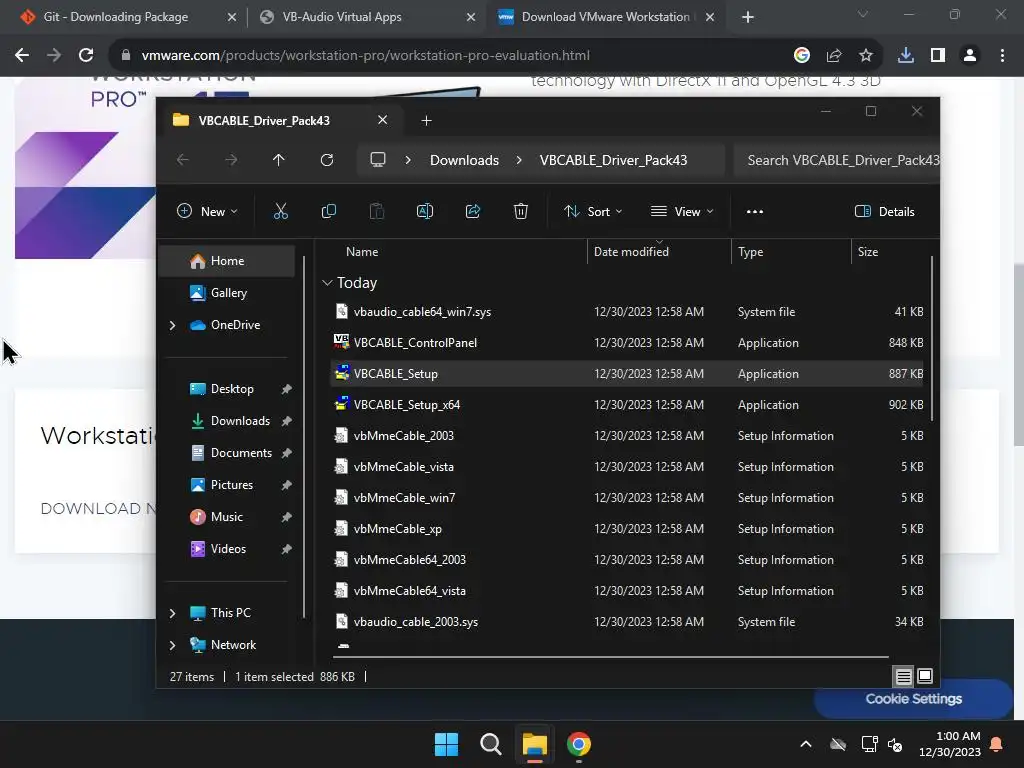
Task: Sort by Name column header
Action: point(362,251)
